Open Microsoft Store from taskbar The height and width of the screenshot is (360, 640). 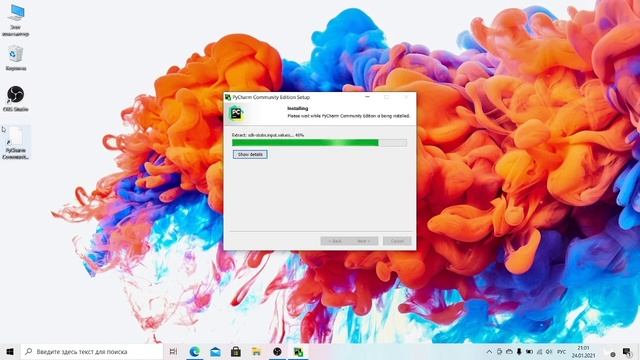[x=236, y=351]
